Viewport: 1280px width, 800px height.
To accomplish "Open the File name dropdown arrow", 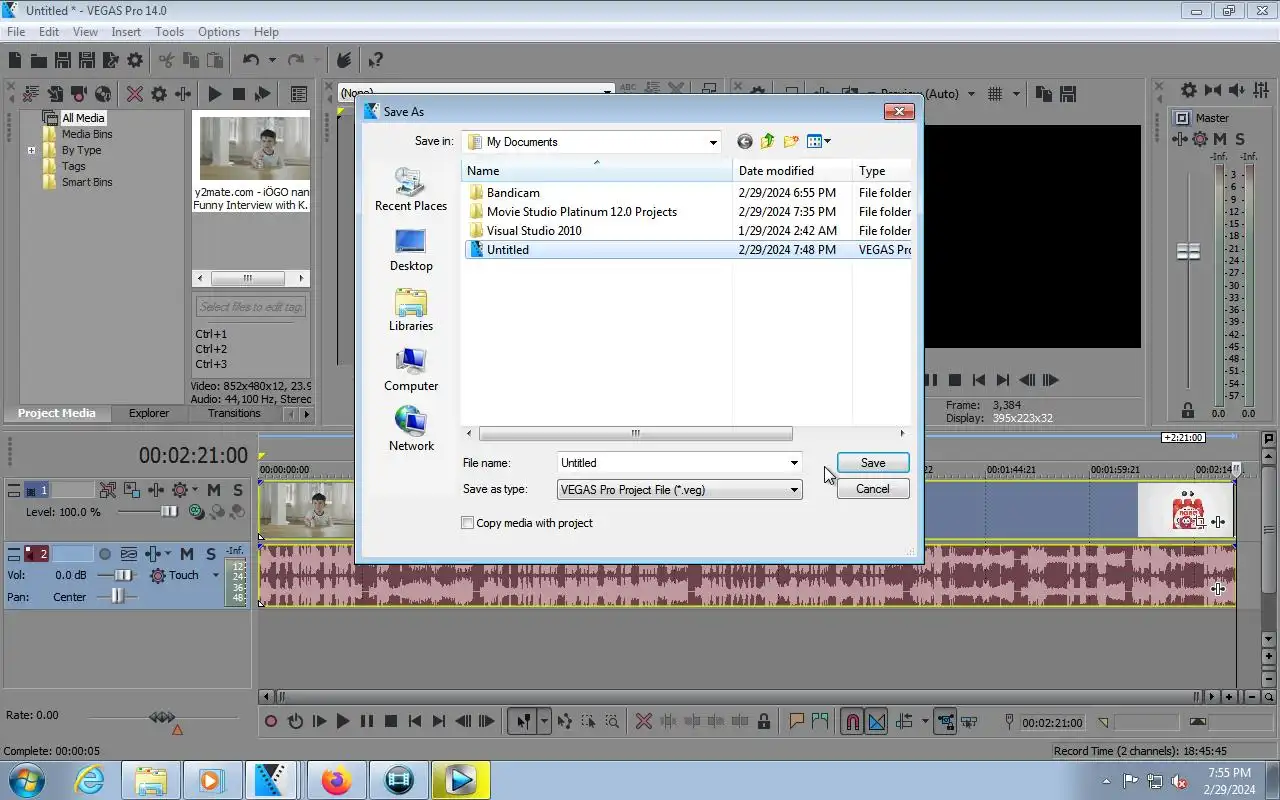I will (x=794, y=463).
